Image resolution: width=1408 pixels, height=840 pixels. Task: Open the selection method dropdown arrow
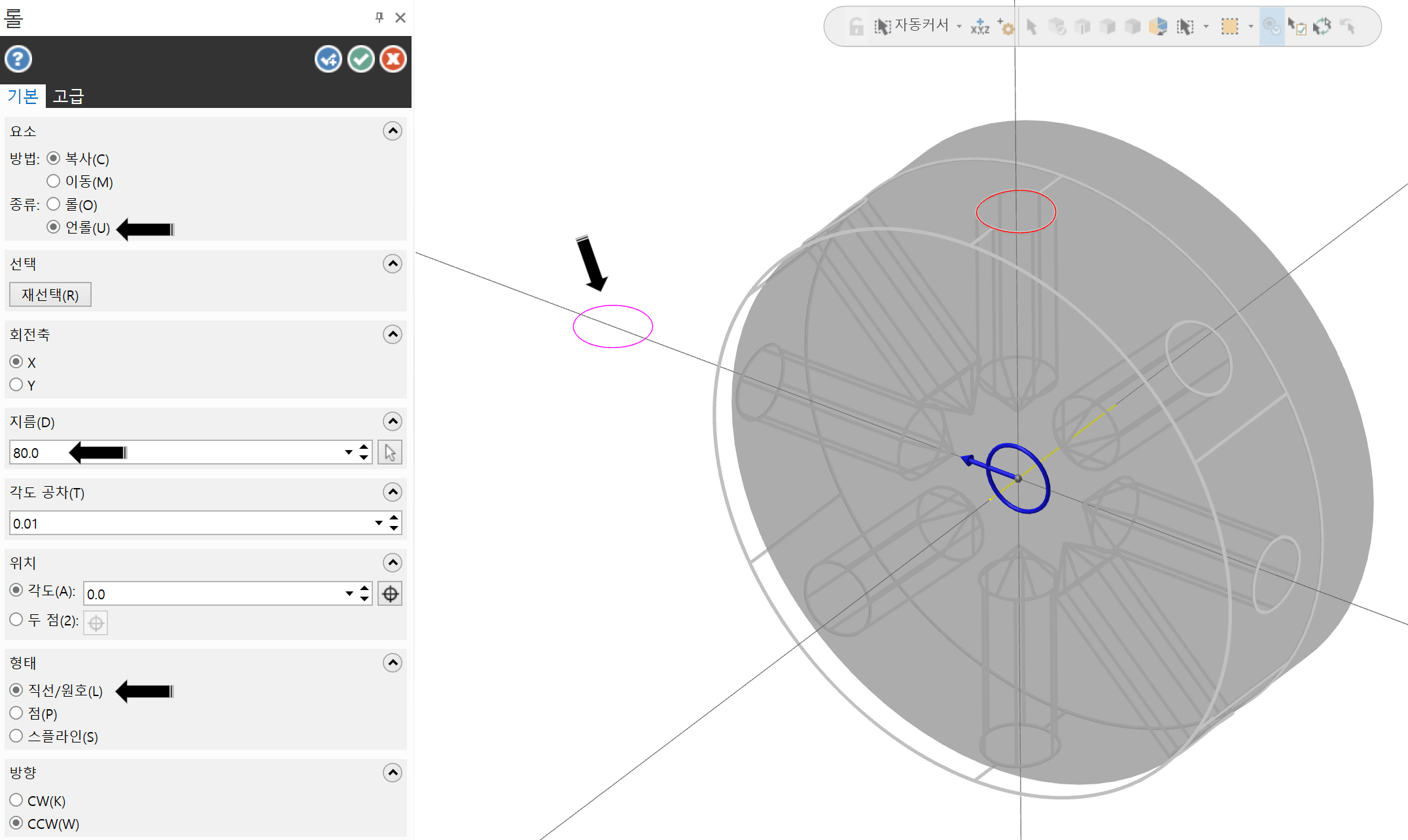pos(1206,27)
